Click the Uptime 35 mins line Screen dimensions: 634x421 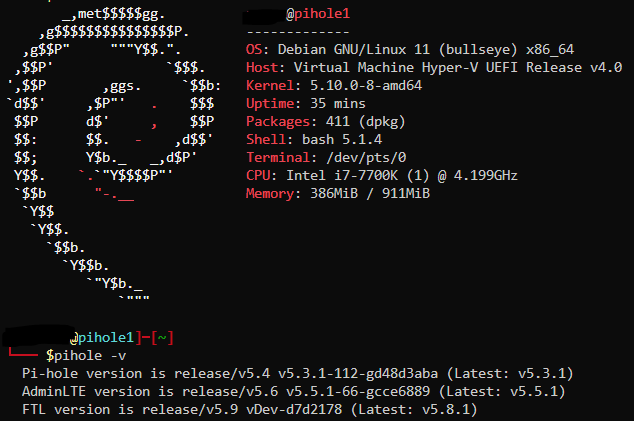click(306, 104)
